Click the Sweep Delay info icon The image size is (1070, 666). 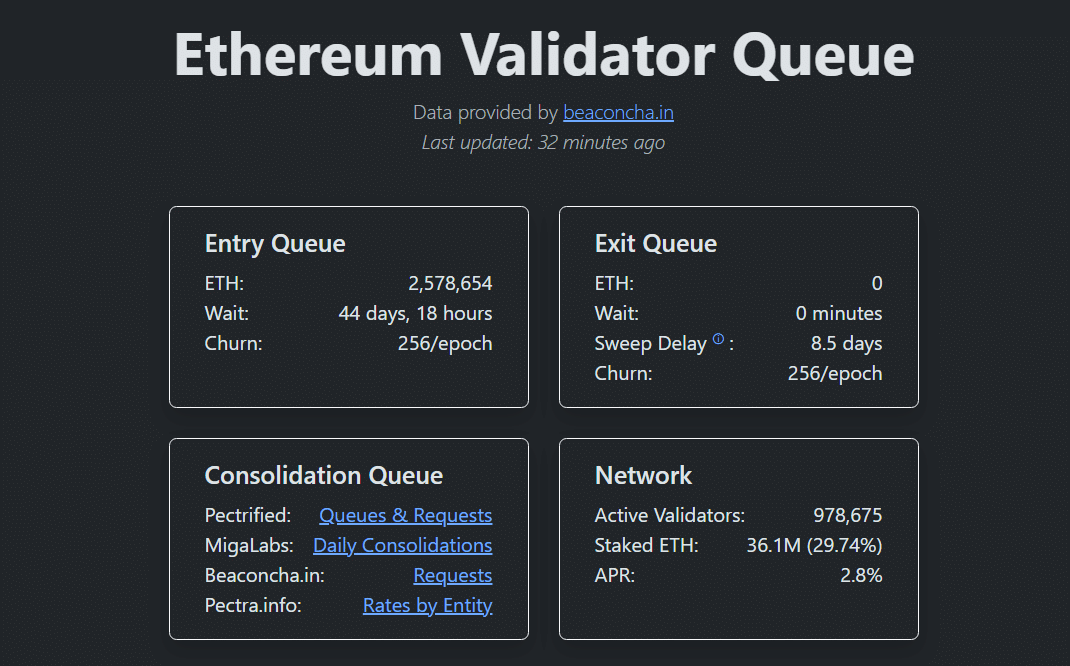(x=718, y=340)
